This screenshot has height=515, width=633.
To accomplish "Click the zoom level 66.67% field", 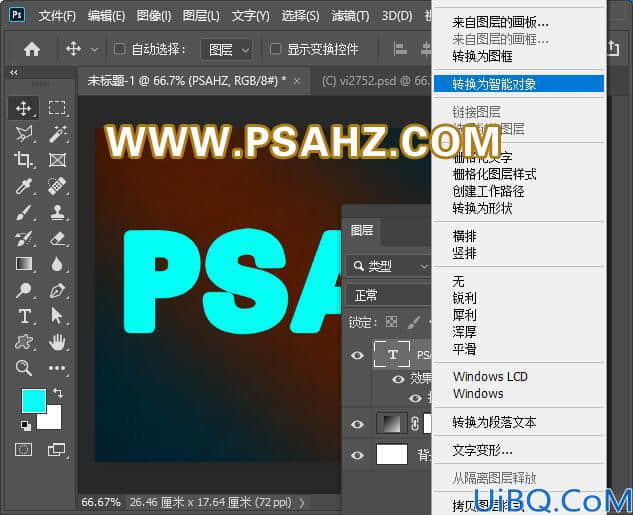I will (101, 502).
